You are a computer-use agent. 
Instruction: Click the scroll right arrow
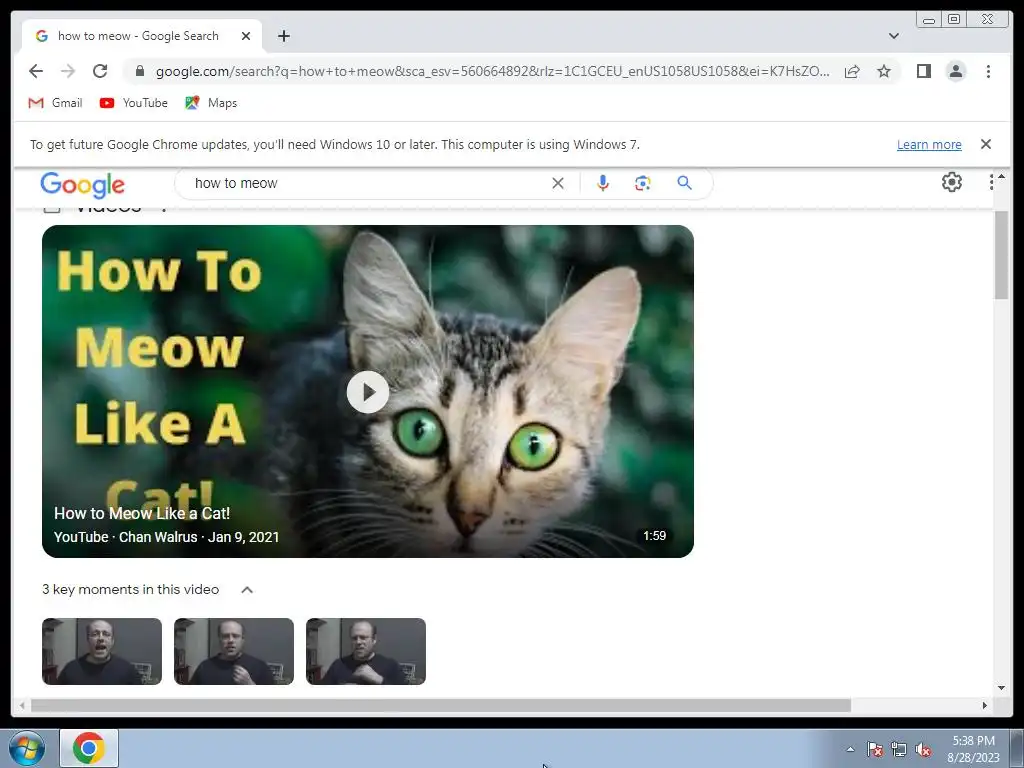coord(985,705)
